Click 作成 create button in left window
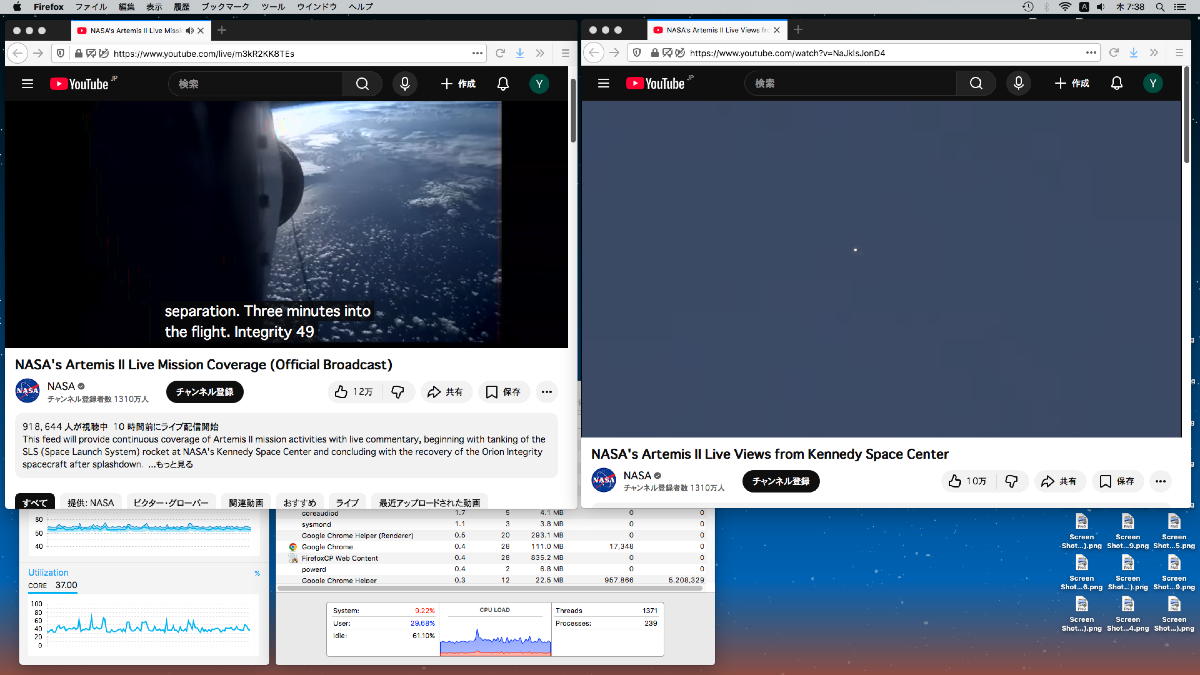This screenshot has height=675, width=1200. click(x=458, y=84)
